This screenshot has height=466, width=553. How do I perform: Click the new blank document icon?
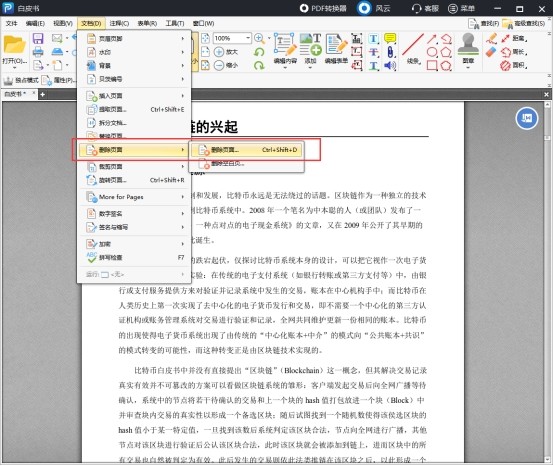[x=57, y=65]
